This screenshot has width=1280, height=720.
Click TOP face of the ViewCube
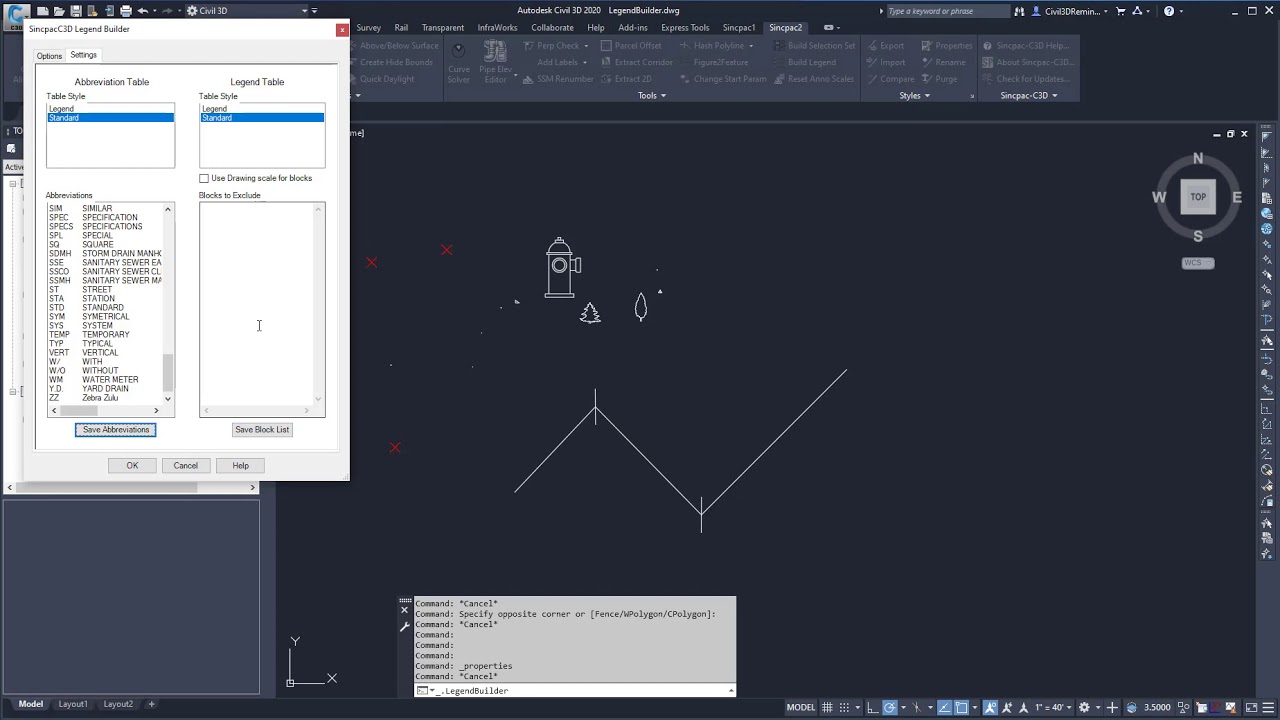pos(1198,197)
